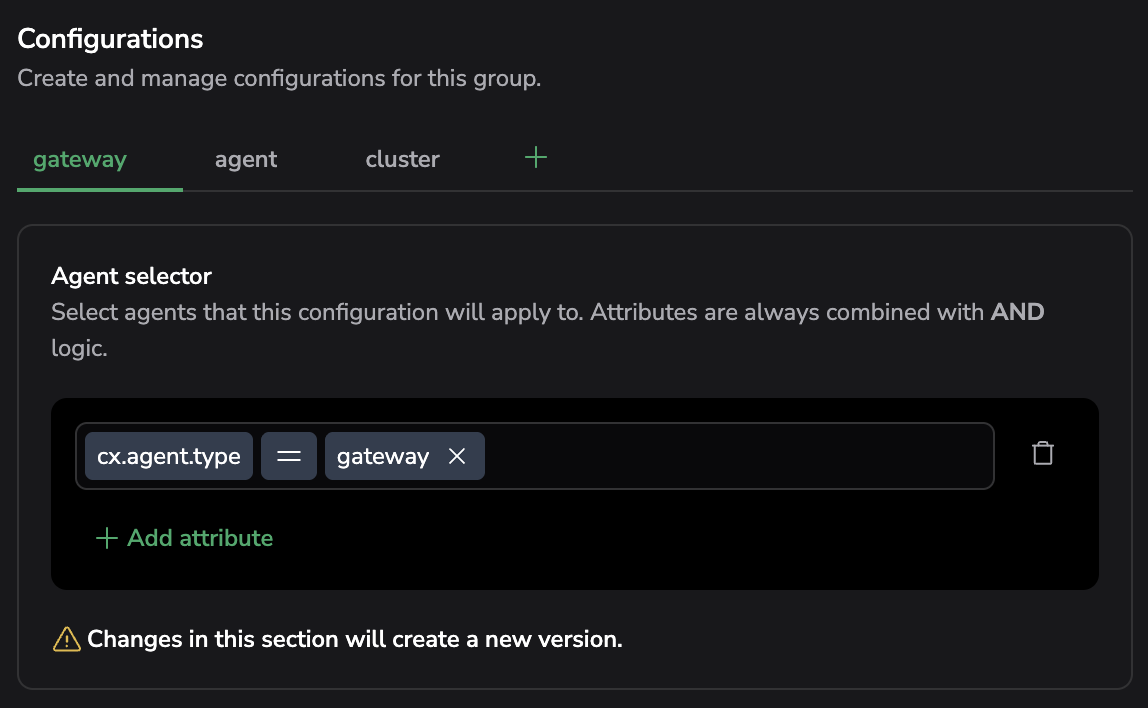Switch to the agent tab
The image size is (1148, 708).
point(246,159)
